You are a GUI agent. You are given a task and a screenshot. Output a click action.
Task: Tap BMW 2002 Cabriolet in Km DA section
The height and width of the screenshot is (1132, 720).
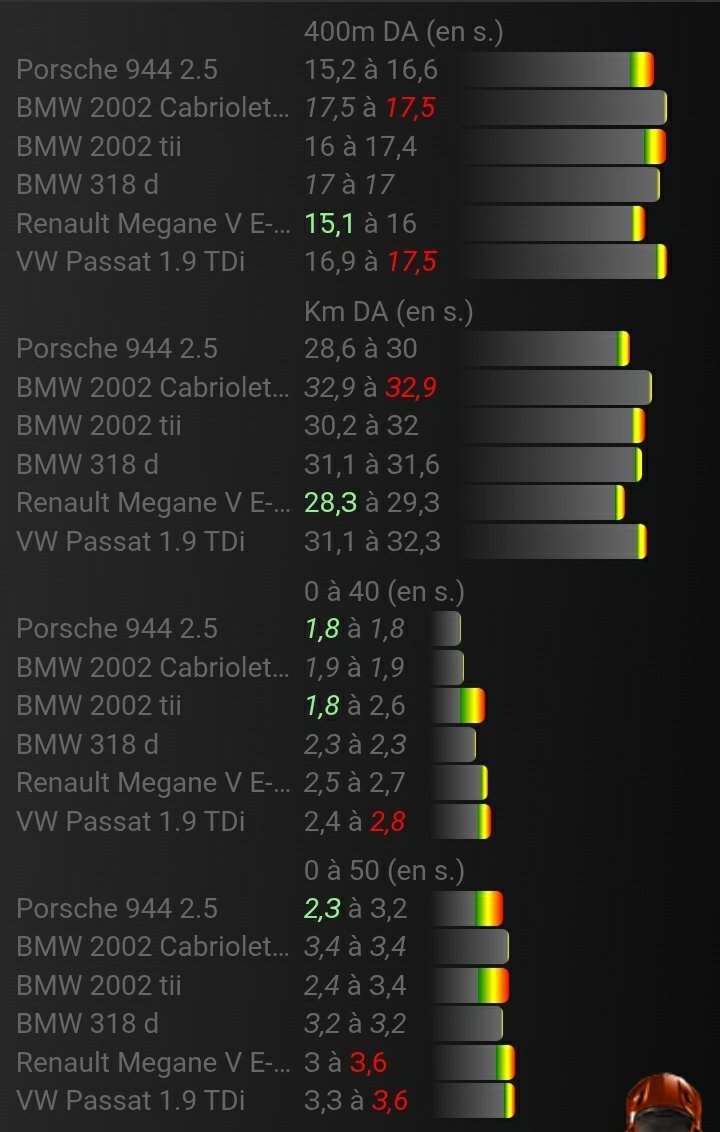(x=152, y=388)
